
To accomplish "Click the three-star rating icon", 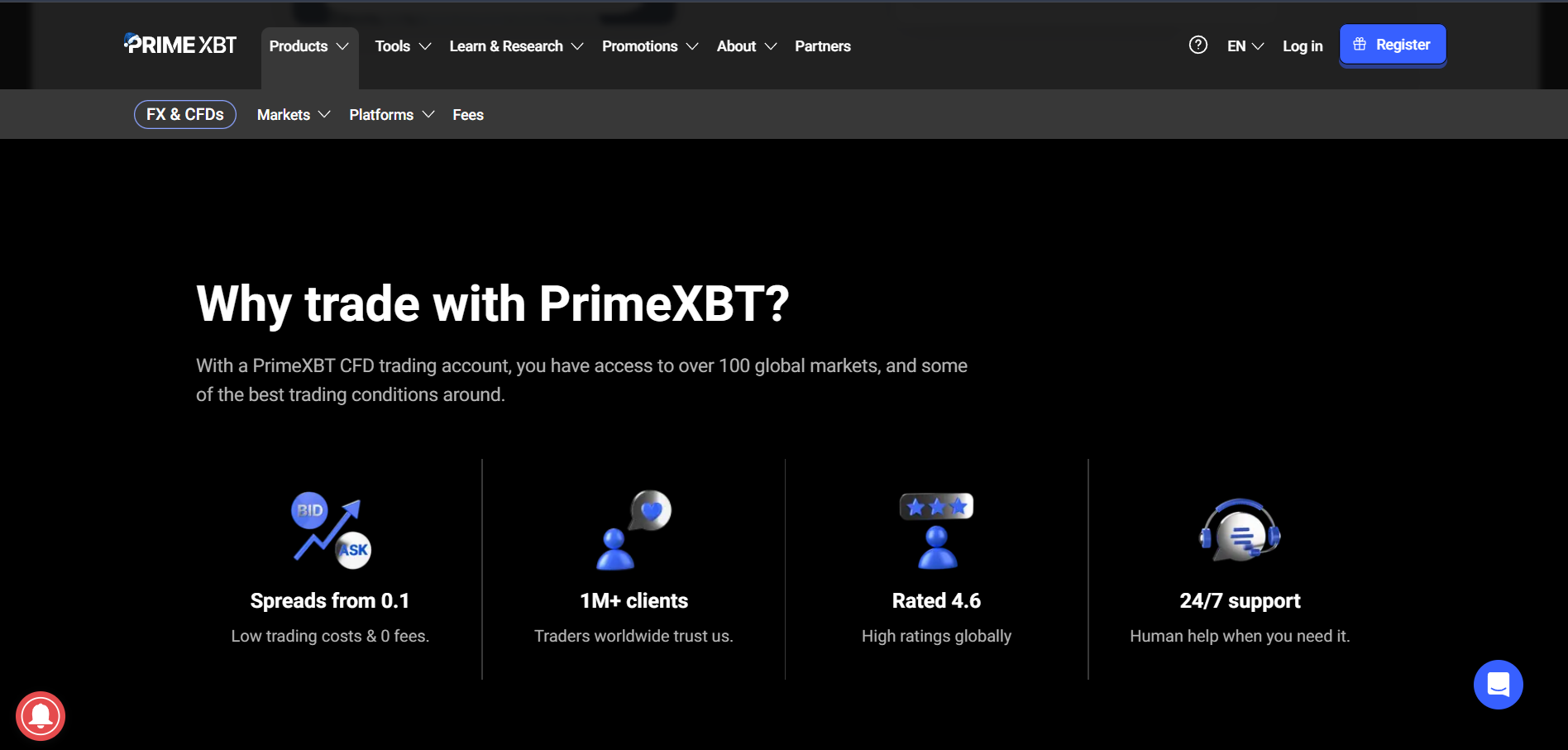I will [x=937, y=531].
